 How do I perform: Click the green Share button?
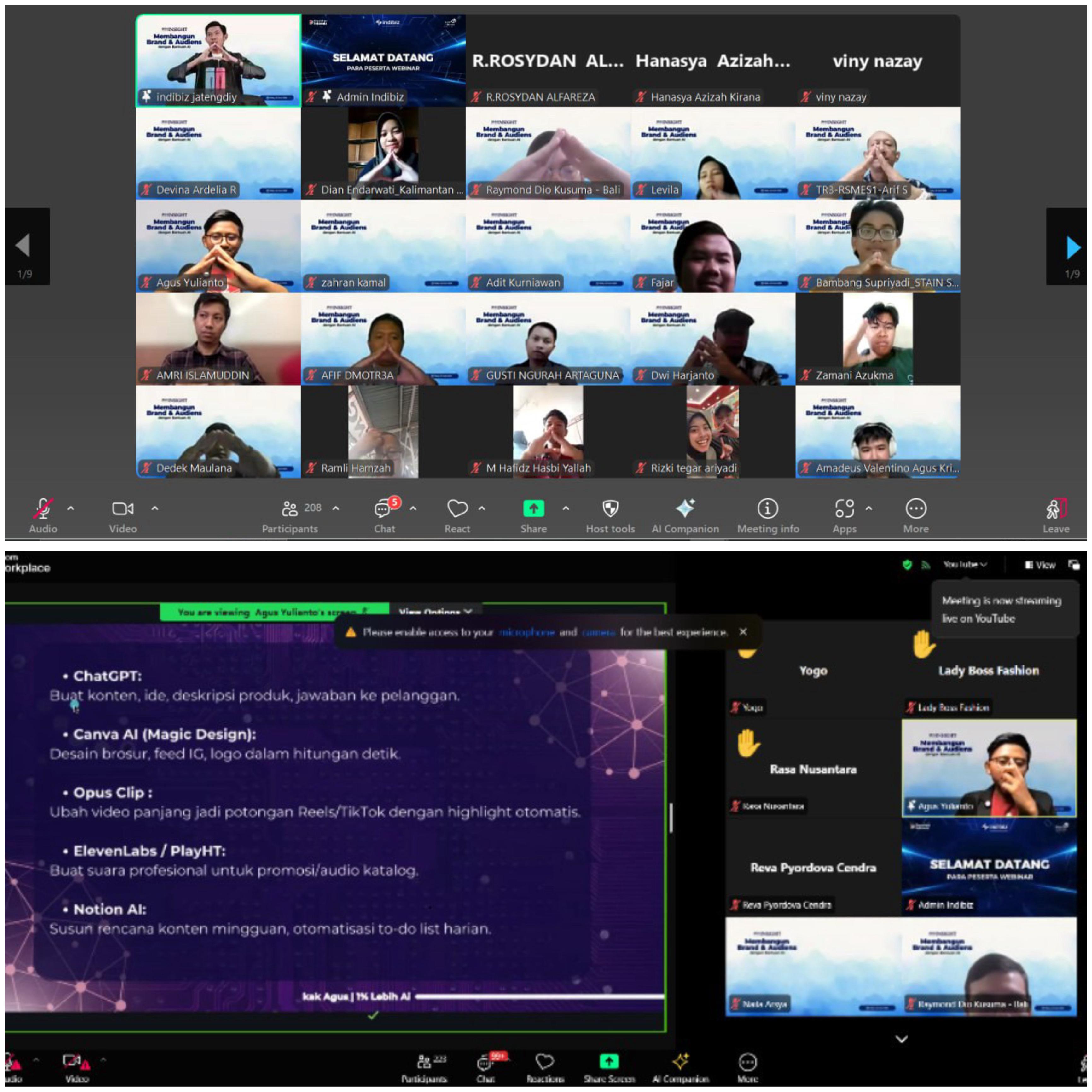point(533,509)
